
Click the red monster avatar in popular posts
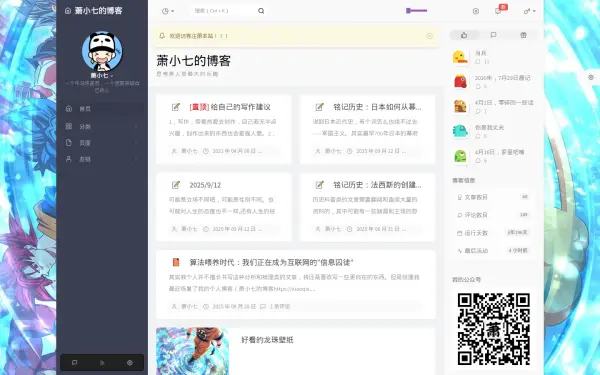[460, 82]
